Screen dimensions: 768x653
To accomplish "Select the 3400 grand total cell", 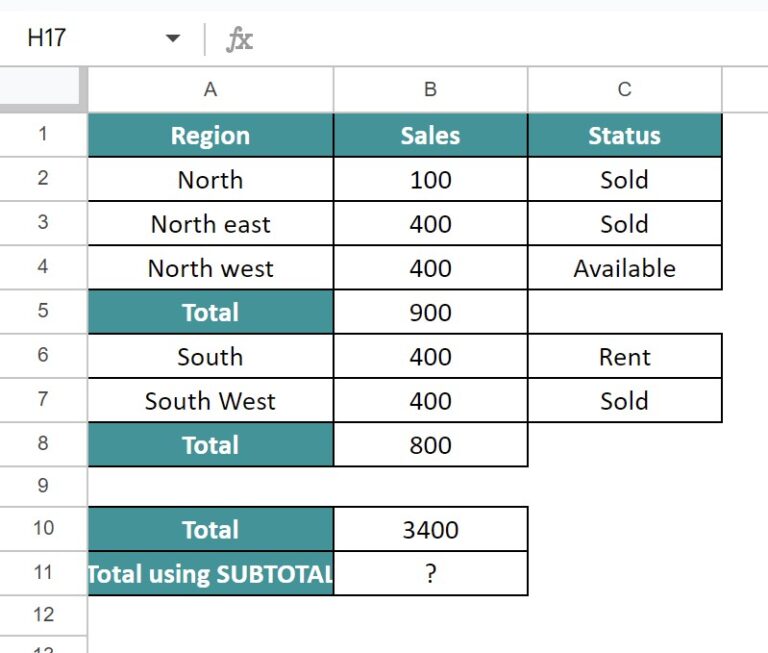I will coord(431,530).
